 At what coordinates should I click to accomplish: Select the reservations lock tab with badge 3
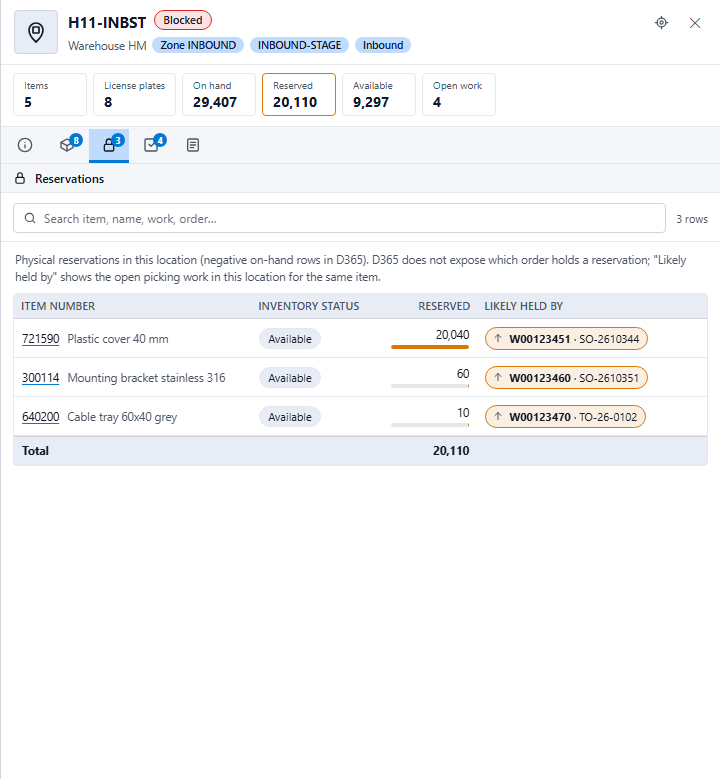[109, 145]
